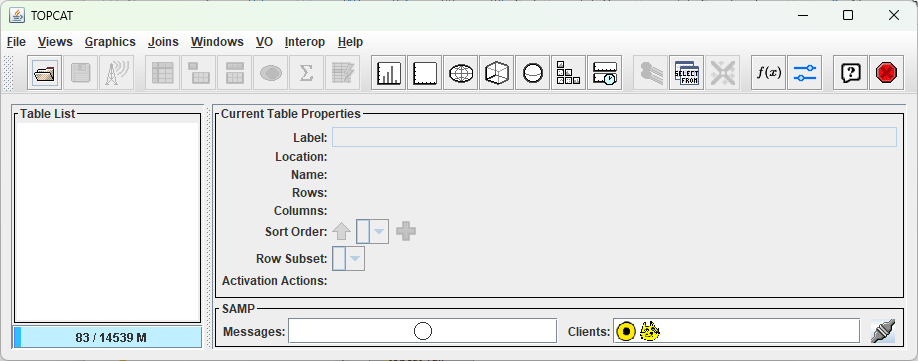This screenshot has height=361, width=918.
Task: Open Column Statistics sigma icon
Action: tap(306, 73)
